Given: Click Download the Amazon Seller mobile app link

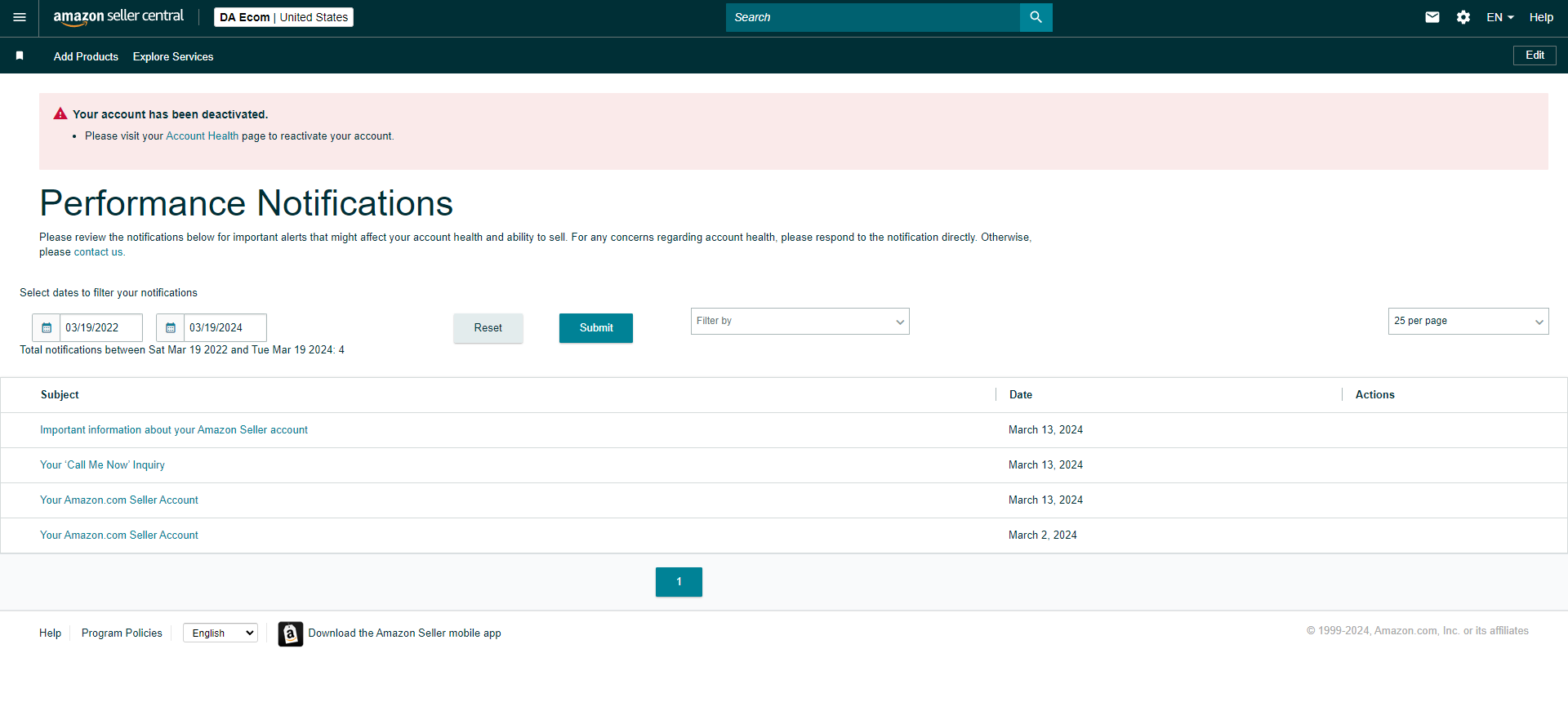Looking at the screenshot, I should point(404,633).
